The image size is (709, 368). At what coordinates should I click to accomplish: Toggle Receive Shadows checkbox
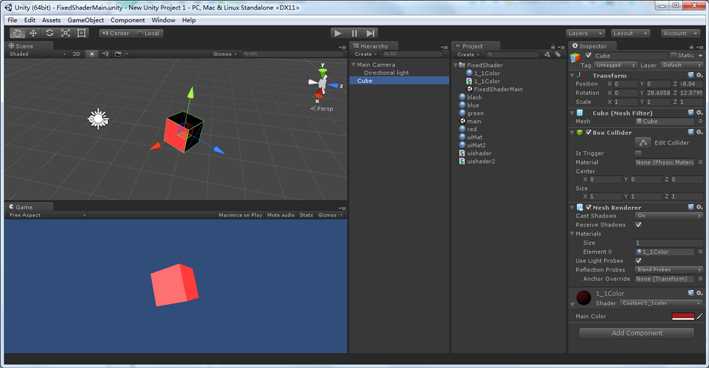point(638,225)
